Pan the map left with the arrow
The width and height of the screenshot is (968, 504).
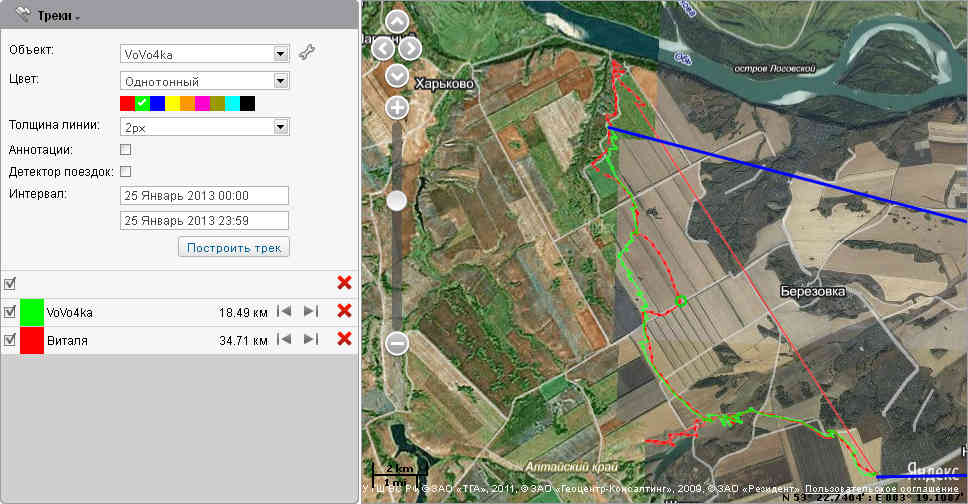pyautogui.click(x=382, y=48)
